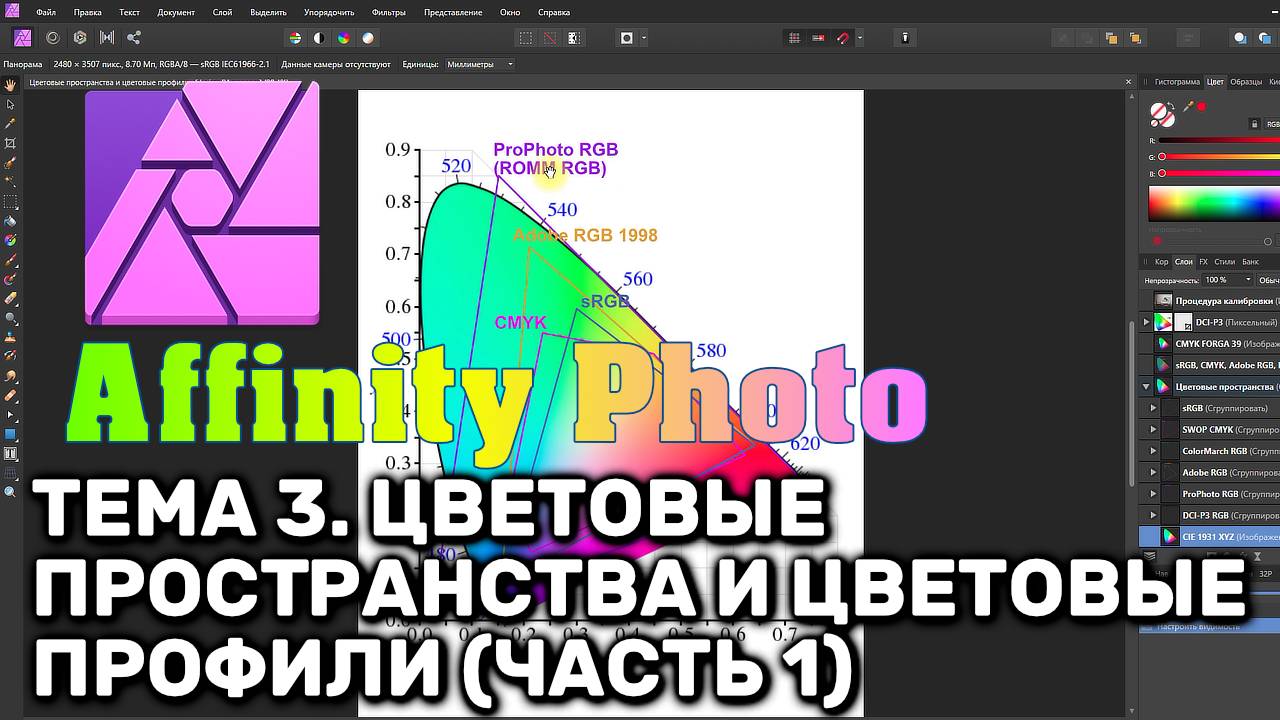Expand the ColorMarch RGB group

[1153, 451]
